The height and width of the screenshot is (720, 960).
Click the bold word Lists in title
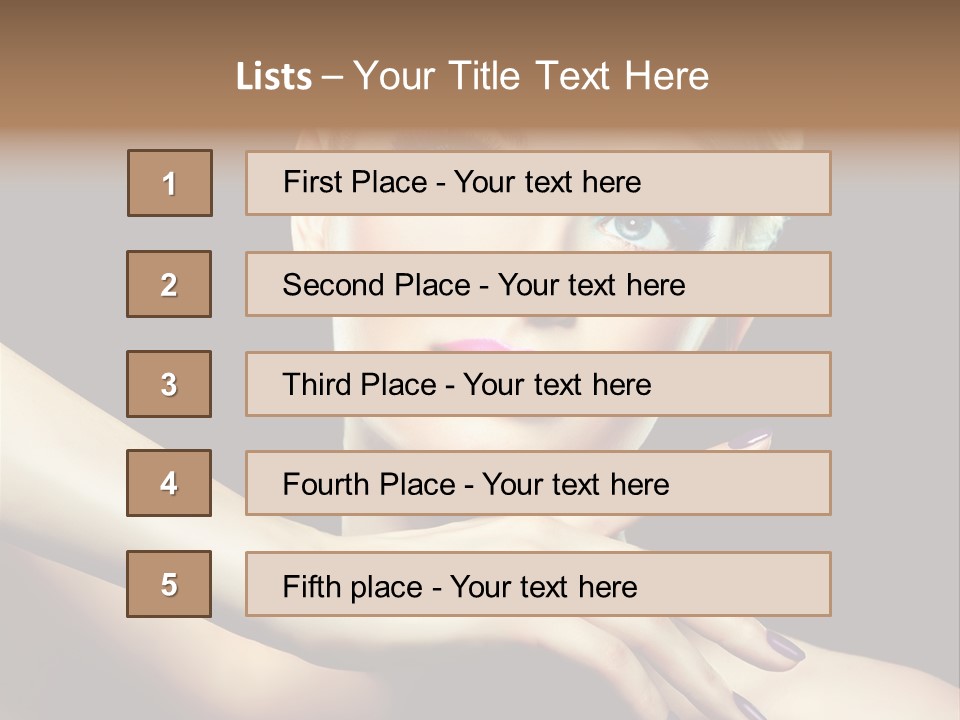pyautogui.click(x=273, y=77)
